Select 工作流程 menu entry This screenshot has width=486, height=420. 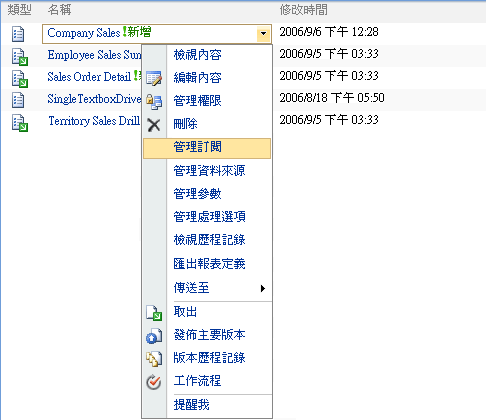(x=207, y=381)
